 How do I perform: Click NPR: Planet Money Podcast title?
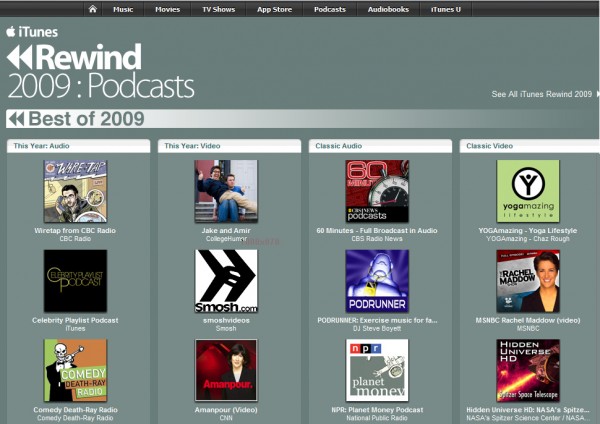(377, 410)
